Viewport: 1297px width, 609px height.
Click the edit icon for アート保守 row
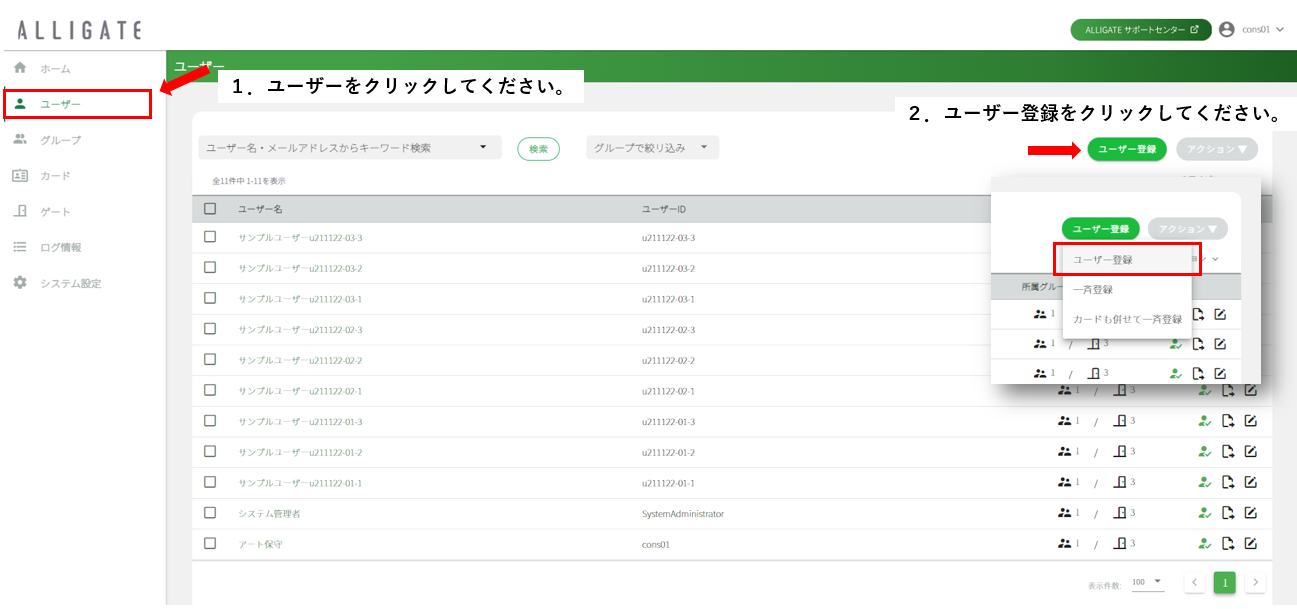(x=1250, y=544)
